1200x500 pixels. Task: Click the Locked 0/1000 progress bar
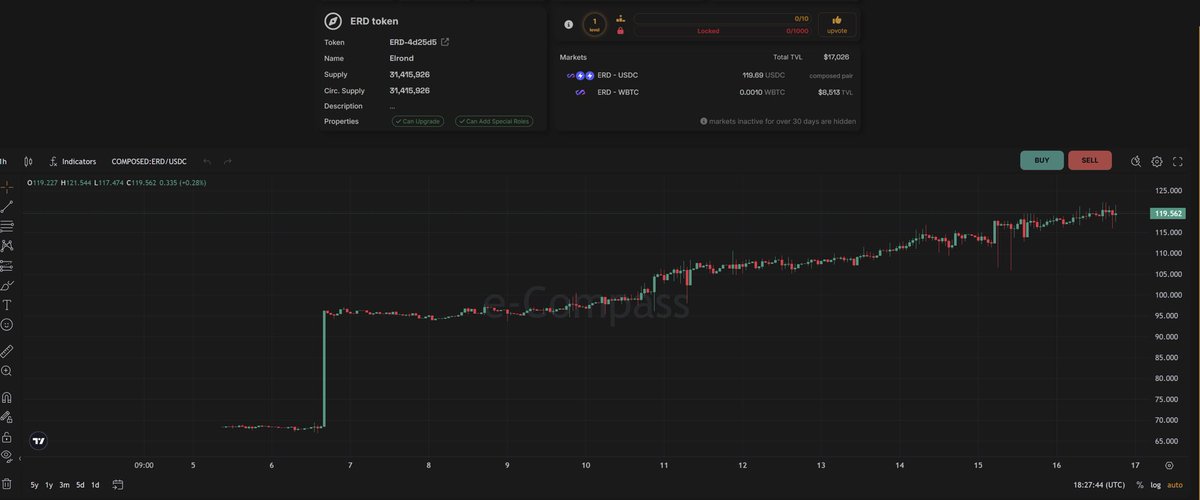point(723,31)
